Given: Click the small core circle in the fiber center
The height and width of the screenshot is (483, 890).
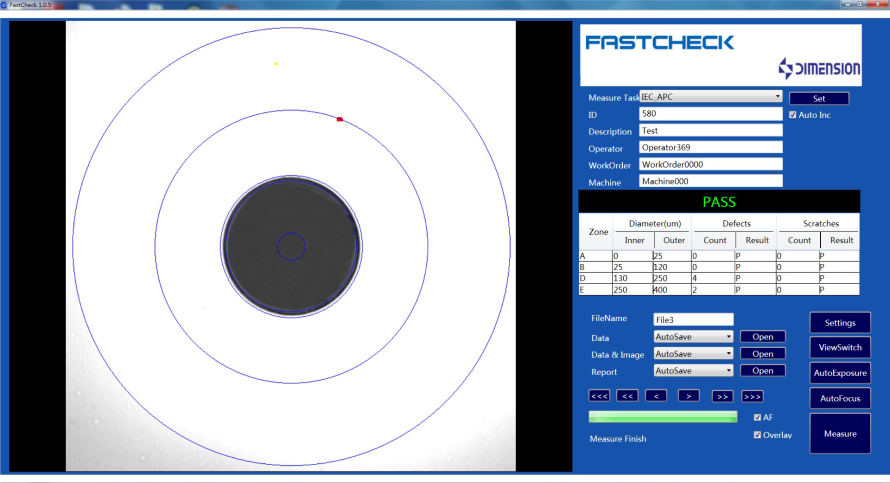Looking at the screenshot, I should pyautogui.click(x=291, y=246).
